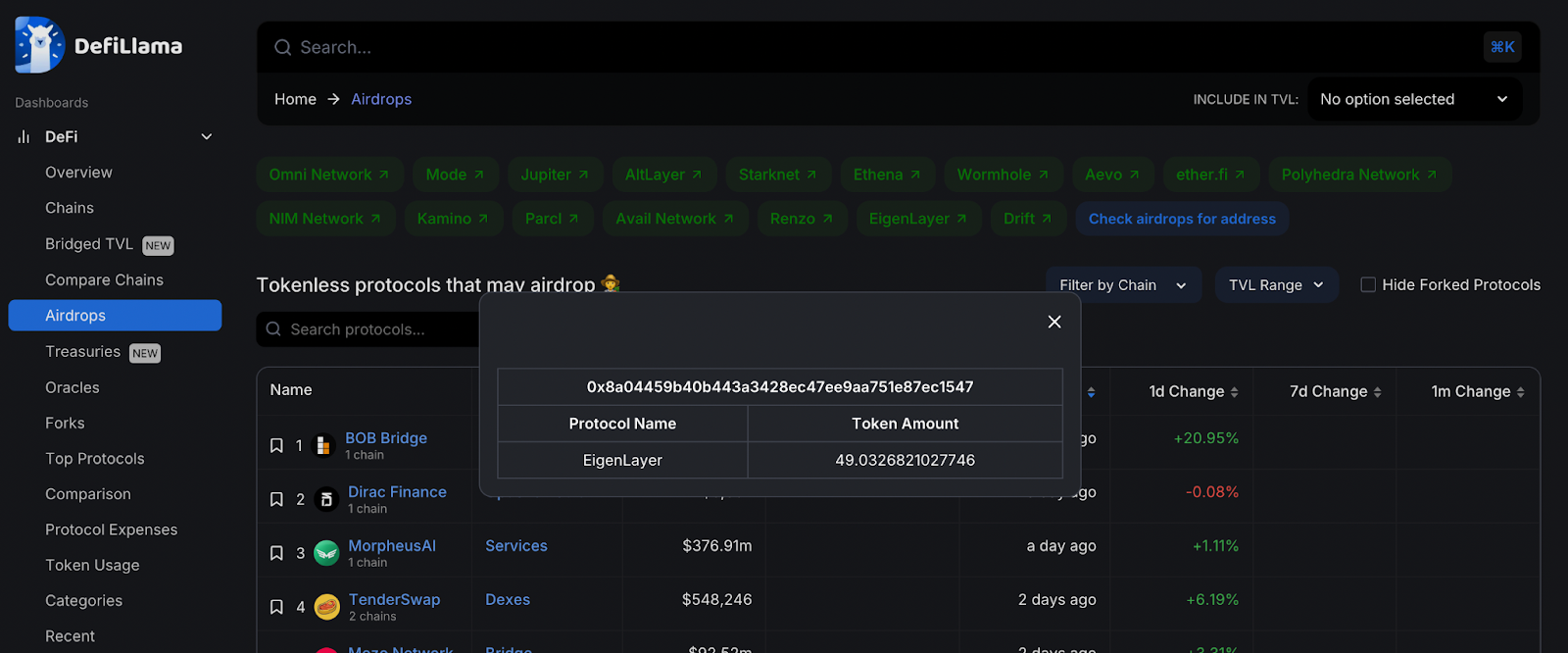1568x653 pixels.
Task: Select Airdrops in the sidebar
Action: point(115,316)
